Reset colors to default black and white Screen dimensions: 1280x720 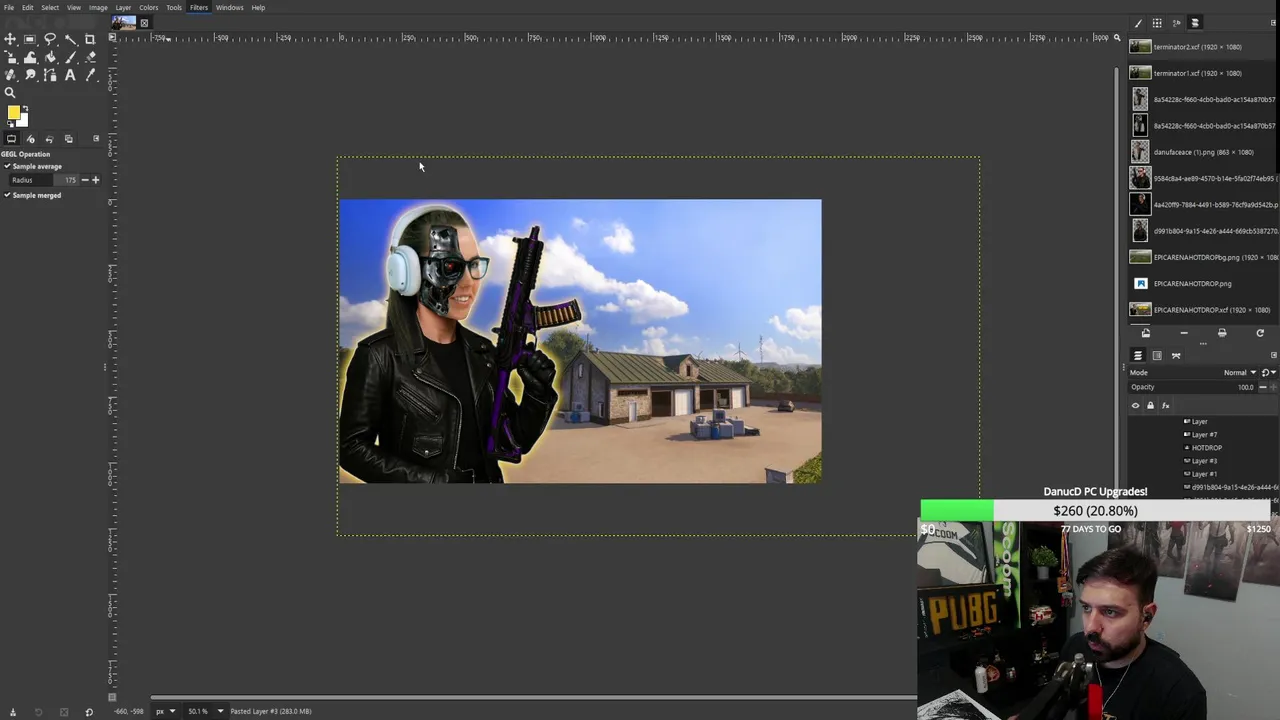pyautogui.click(x=10, y=124)
